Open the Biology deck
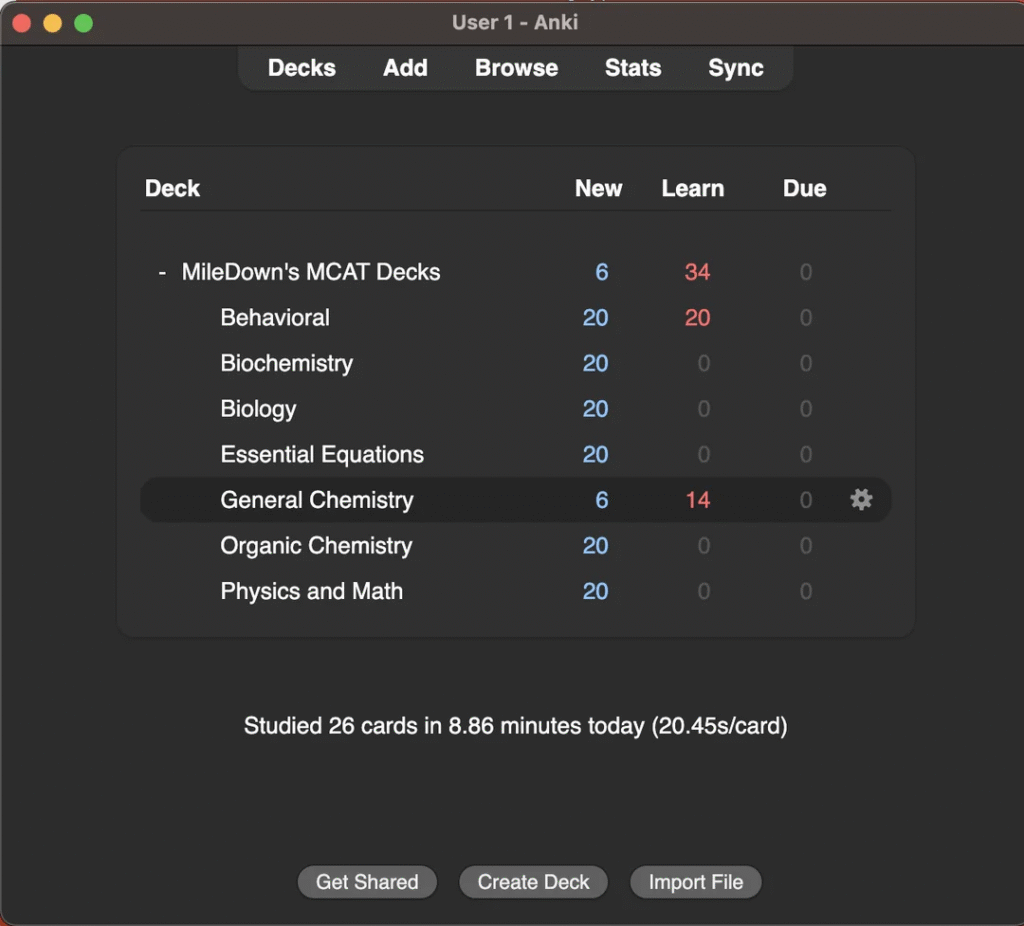1024x926 pixels. click(x=258, y=409)
